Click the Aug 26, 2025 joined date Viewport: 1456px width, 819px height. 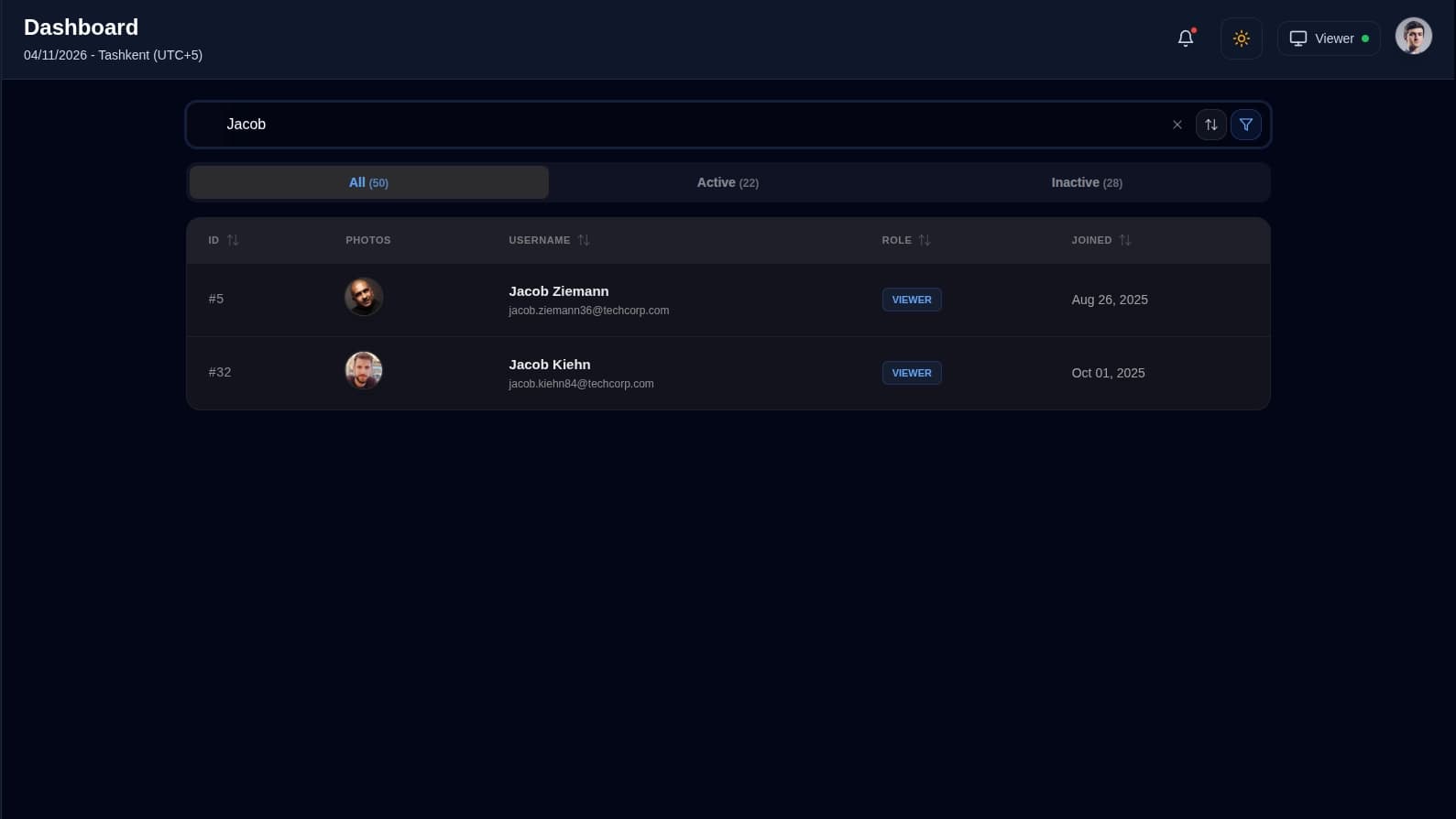[1110, 300]
